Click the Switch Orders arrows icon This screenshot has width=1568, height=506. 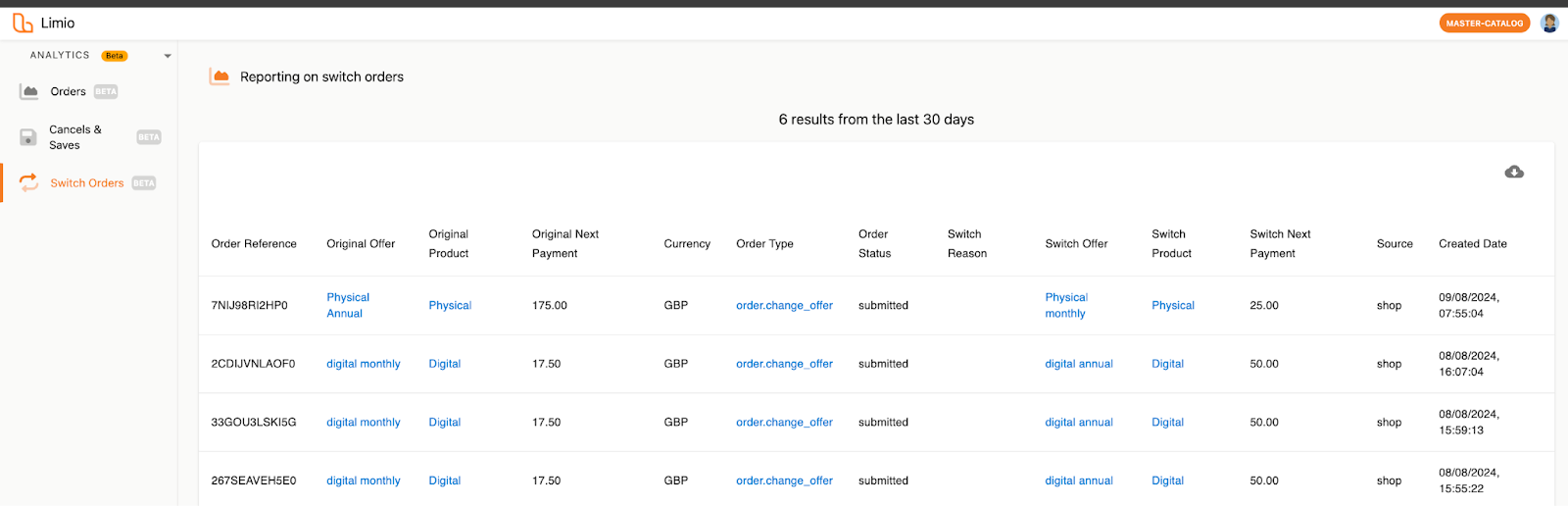pyautogui.click(x=28, y=182)
